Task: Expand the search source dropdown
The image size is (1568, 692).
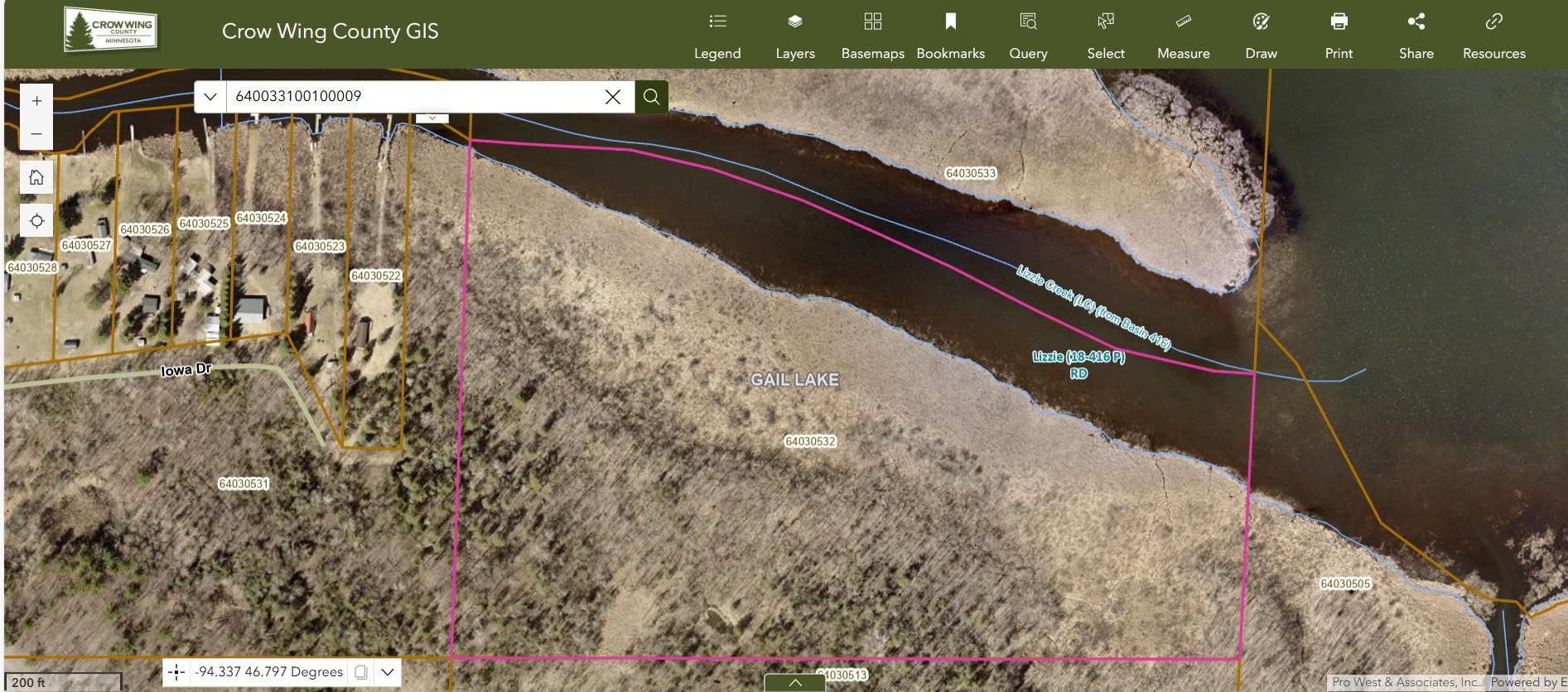Action: [210, 97]
